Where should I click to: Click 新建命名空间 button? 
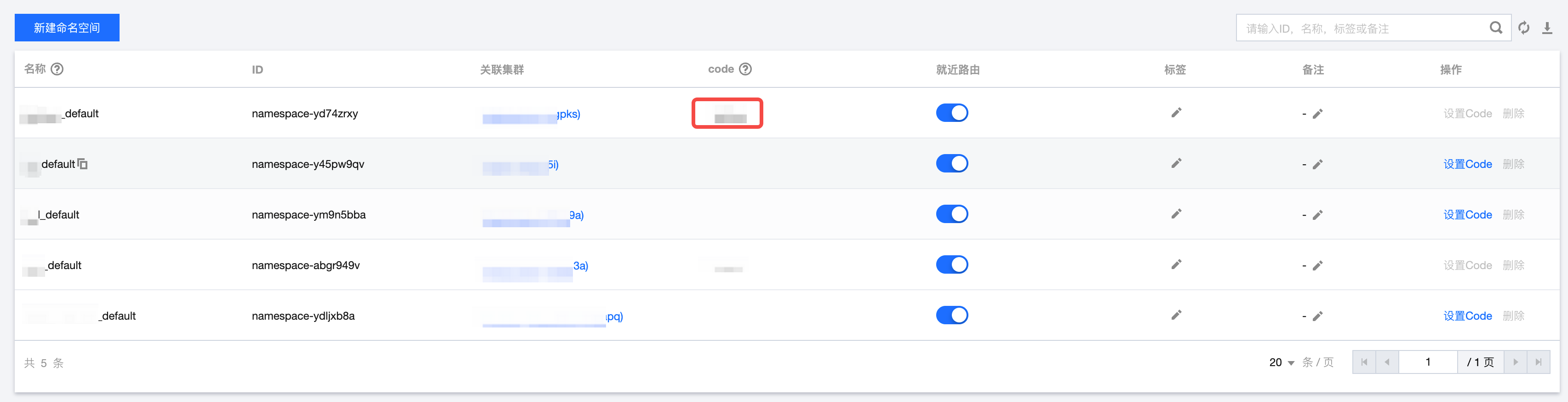[x=67, y=28]
